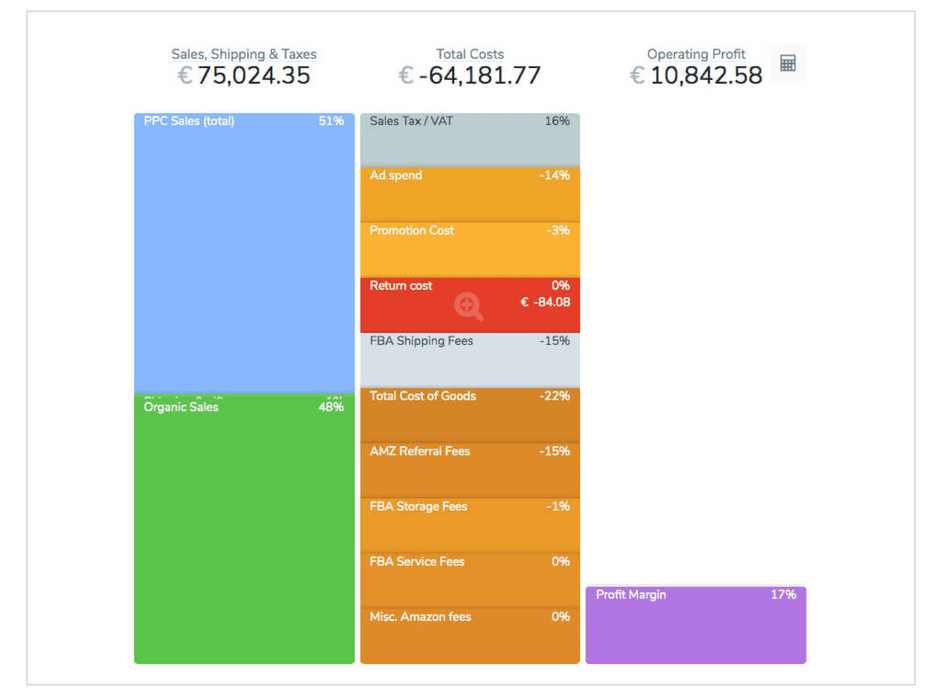Click the Total Costs amount €-64,181.77
Image resolution: width=942 pixels, height=696 pixels.
470,76
